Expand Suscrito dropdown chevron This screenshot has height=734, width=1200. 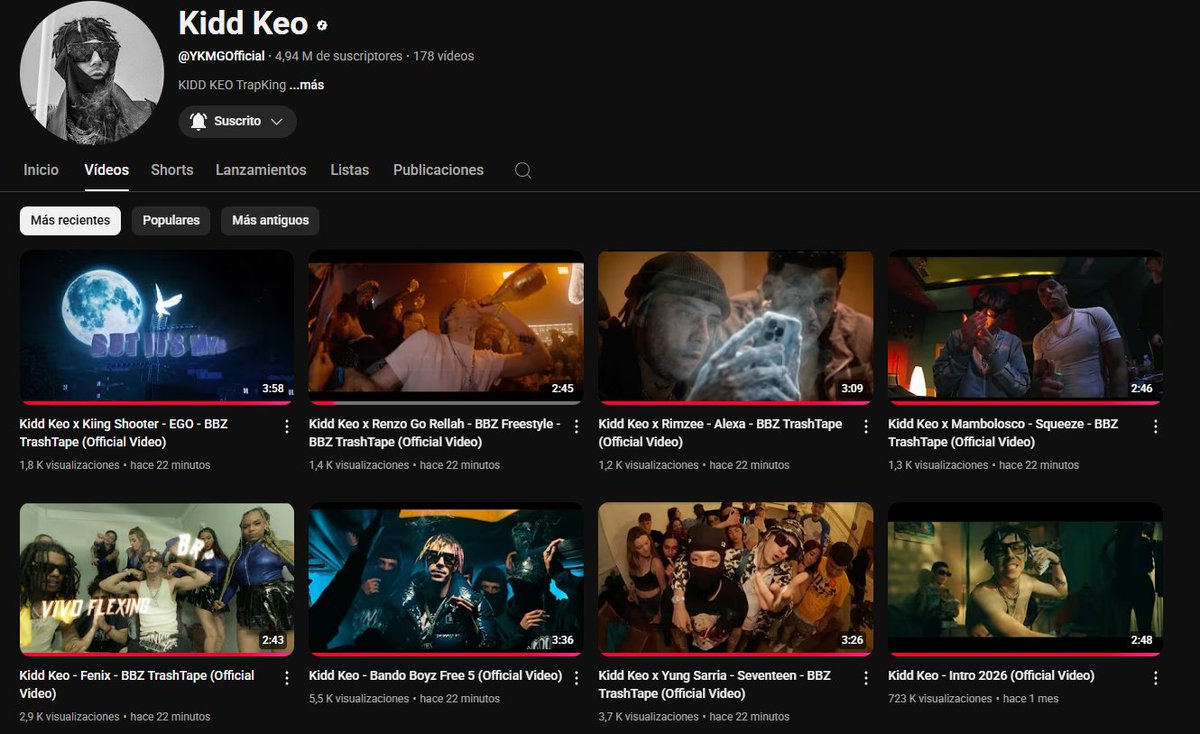click(x=277, y=121)
